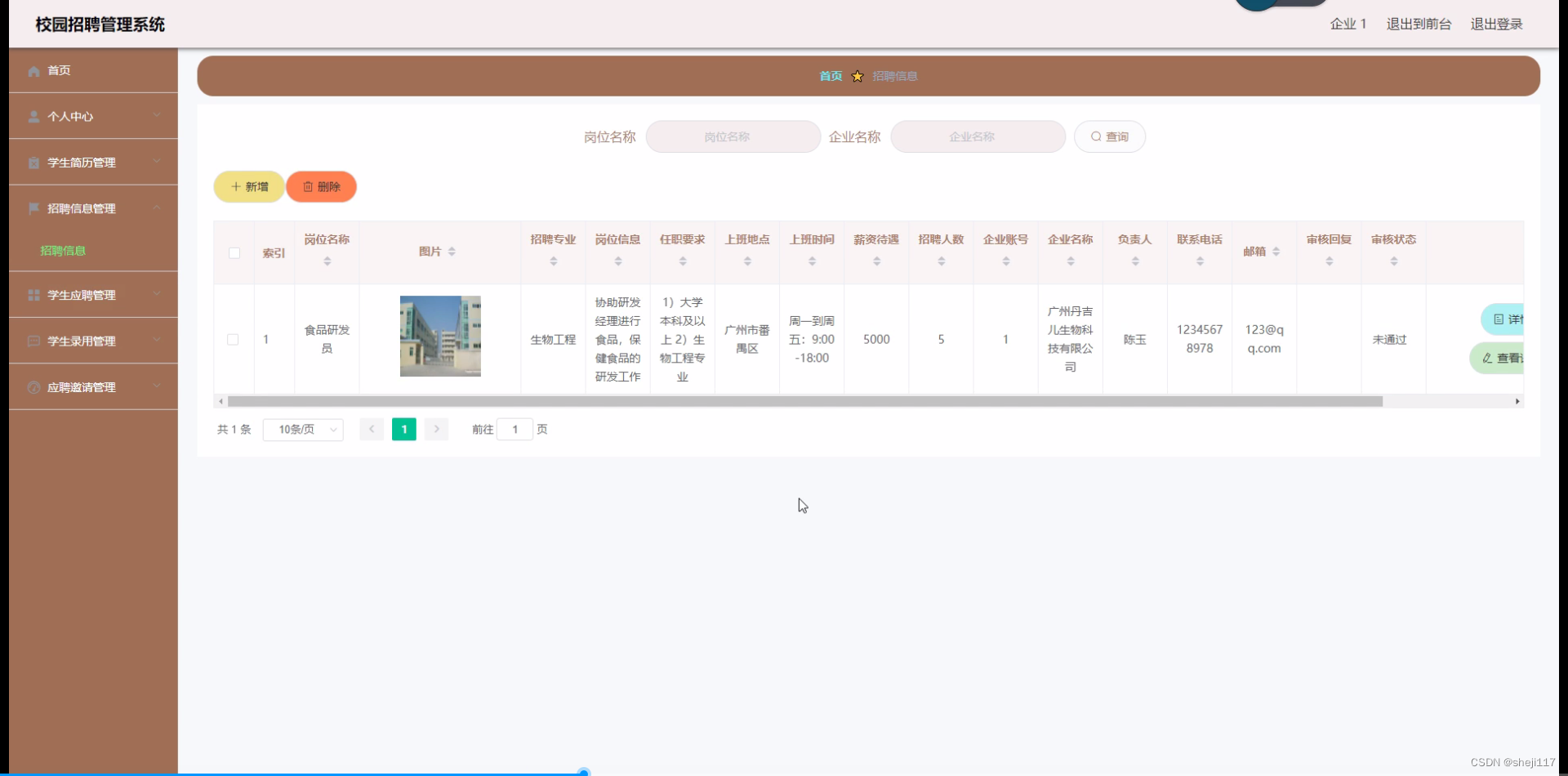Image resolution: width=1568 pixels, height=776 pixels.
Task: Click the person icon for 个人中心
Action: tap(33, 116)
